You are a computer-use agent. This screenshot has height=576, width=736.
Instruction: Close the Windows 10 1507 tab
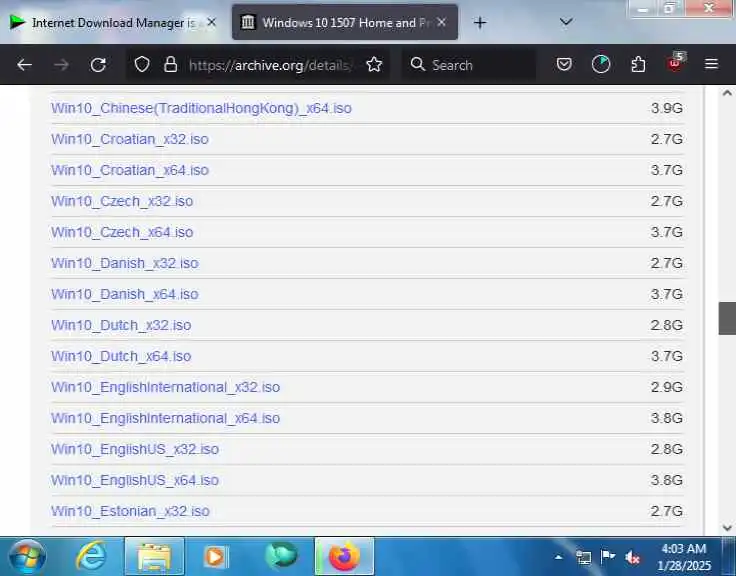pyautogui.click(x=441, y=22)
